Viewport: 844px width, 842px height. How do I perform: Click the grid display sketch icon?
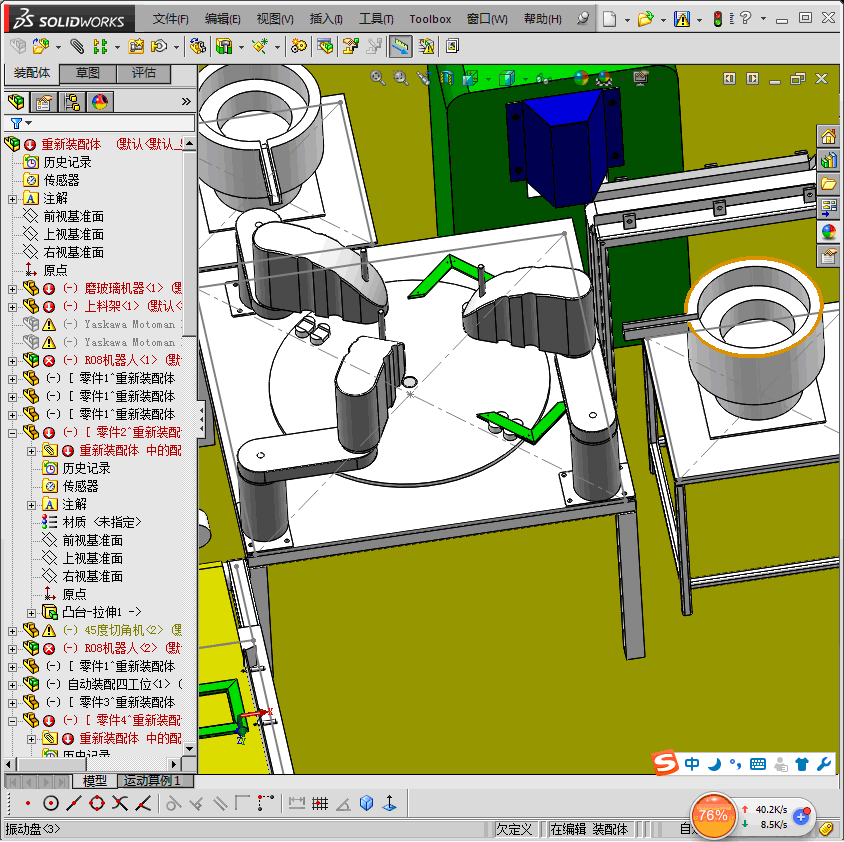(320, 803)
